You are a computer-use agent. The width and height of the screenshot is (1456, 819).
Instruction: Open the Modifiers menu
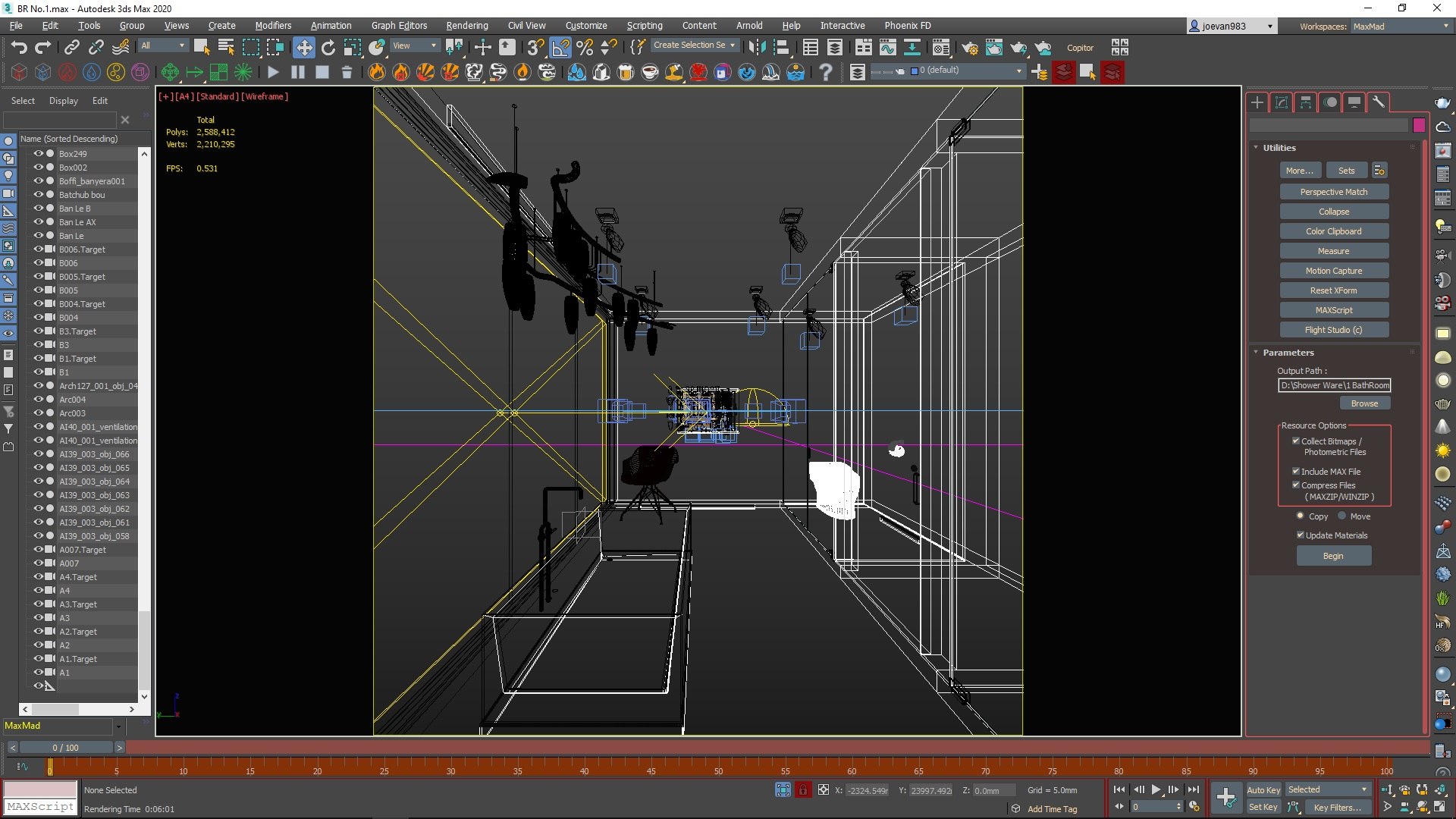[x=273, y=26]
